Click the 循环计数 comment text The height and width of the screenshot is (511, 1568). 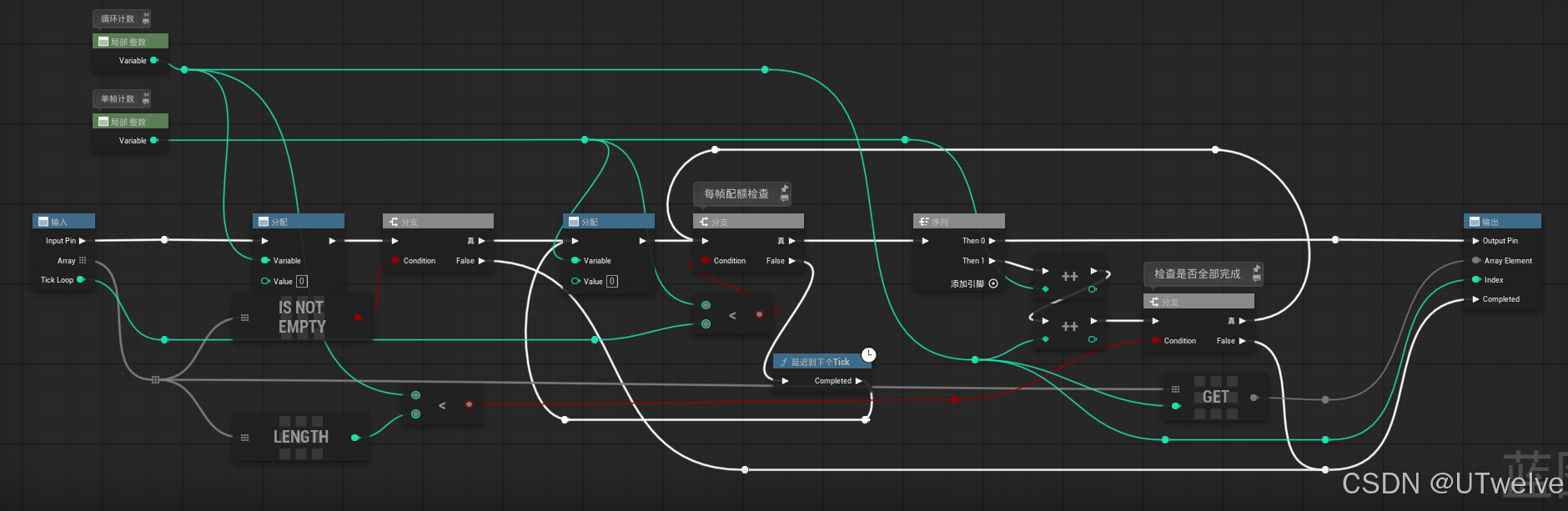(118, 18)
